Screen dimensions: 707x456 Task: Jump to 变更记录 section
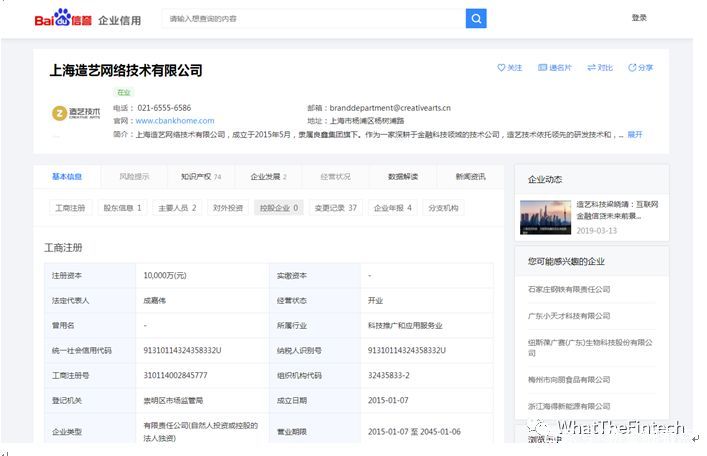335,208
